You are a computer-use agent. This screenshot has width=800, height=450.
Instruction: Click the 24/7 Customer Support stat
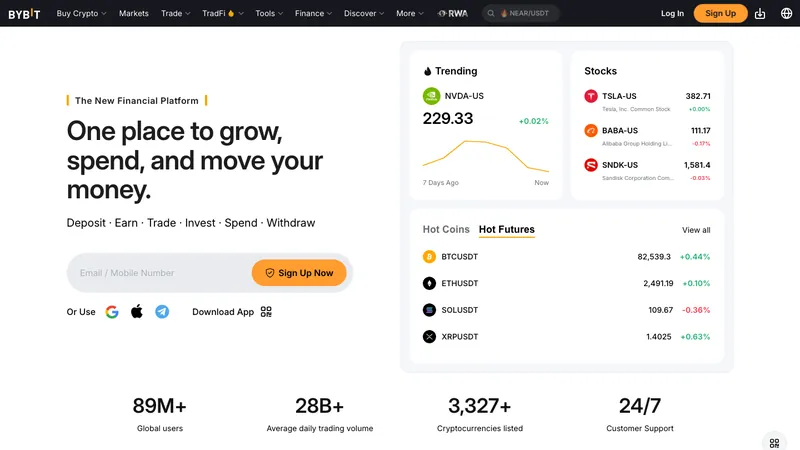(x=640, y=414)
